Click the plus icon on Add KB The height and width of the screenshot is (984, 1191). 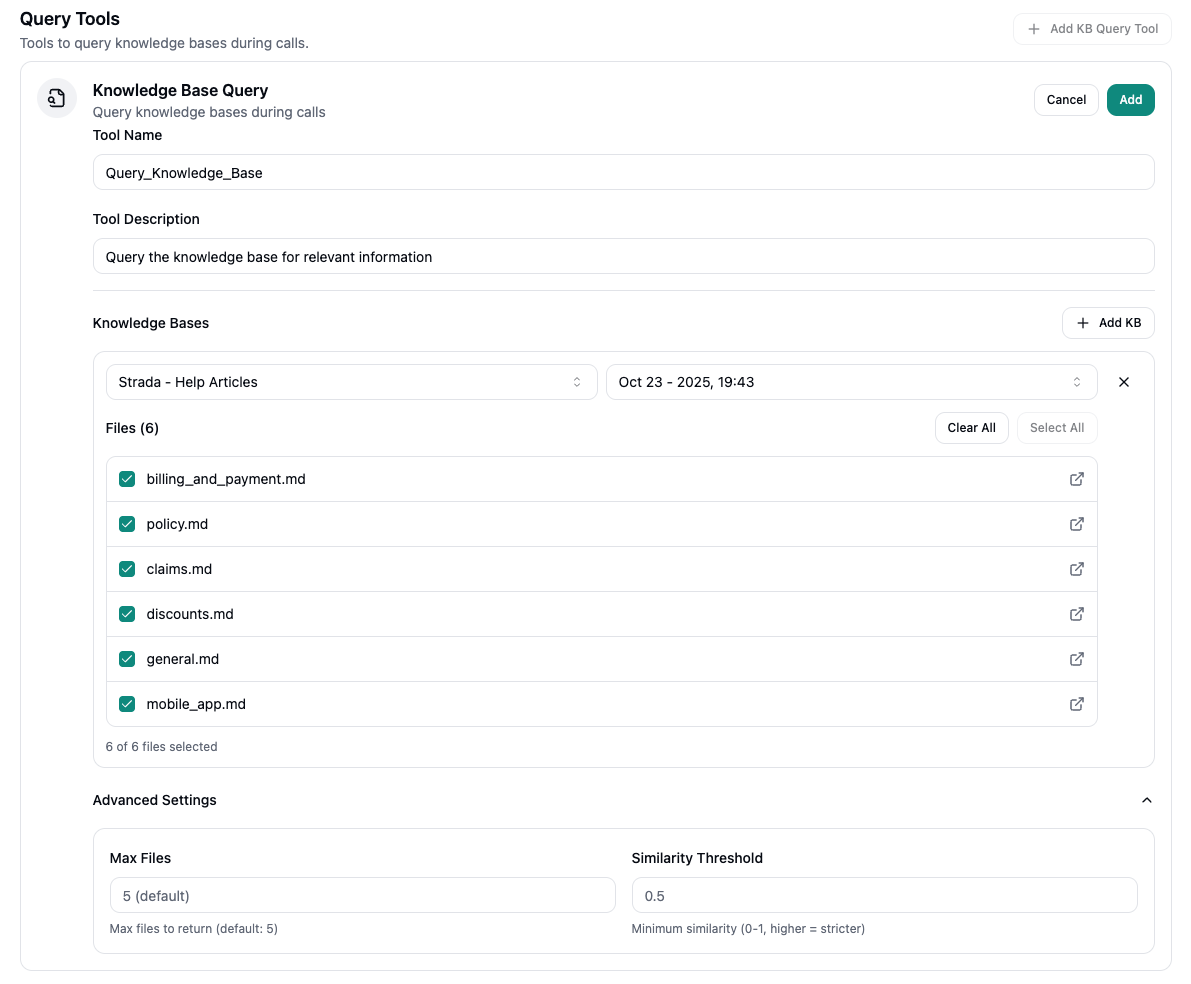(x=1083, y=323)
